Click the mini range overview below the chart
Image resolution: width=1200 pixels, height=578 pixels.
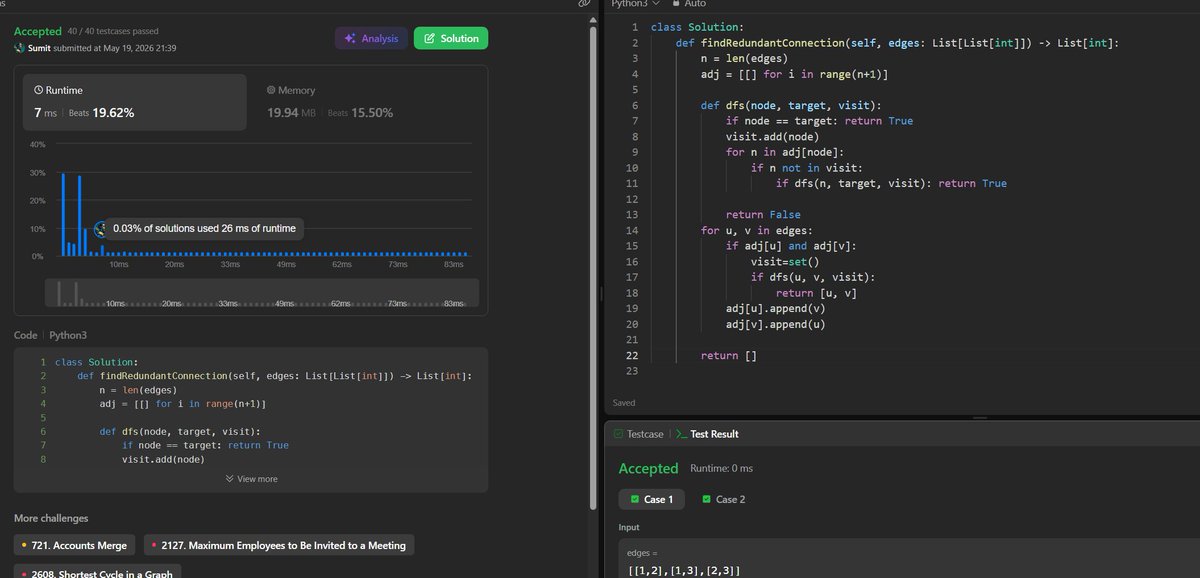262,292
